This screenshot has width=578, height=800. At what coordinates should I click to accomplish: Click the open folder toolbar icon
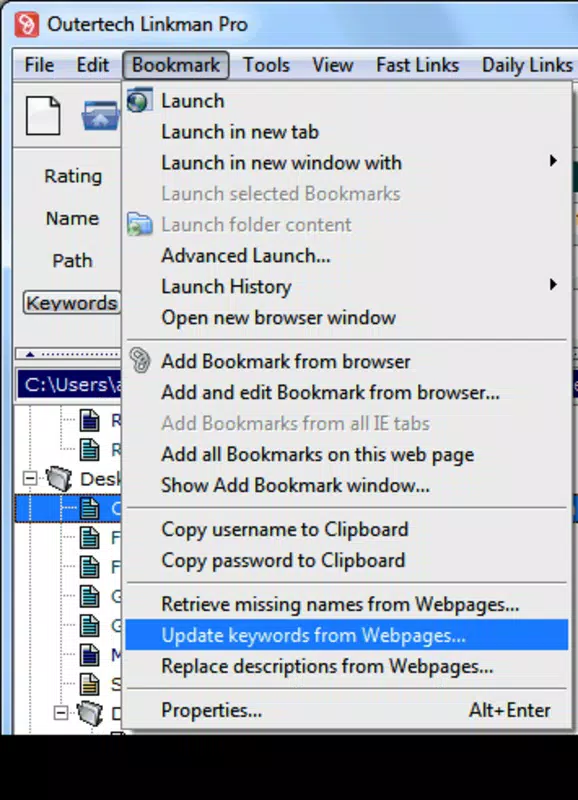[x=100, y=116]
